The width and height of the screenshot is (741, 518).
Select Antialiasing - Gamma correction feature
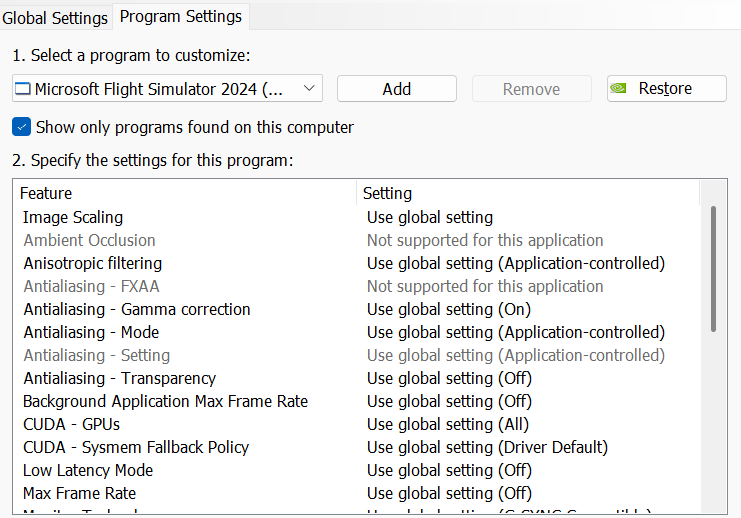point(137,309)
